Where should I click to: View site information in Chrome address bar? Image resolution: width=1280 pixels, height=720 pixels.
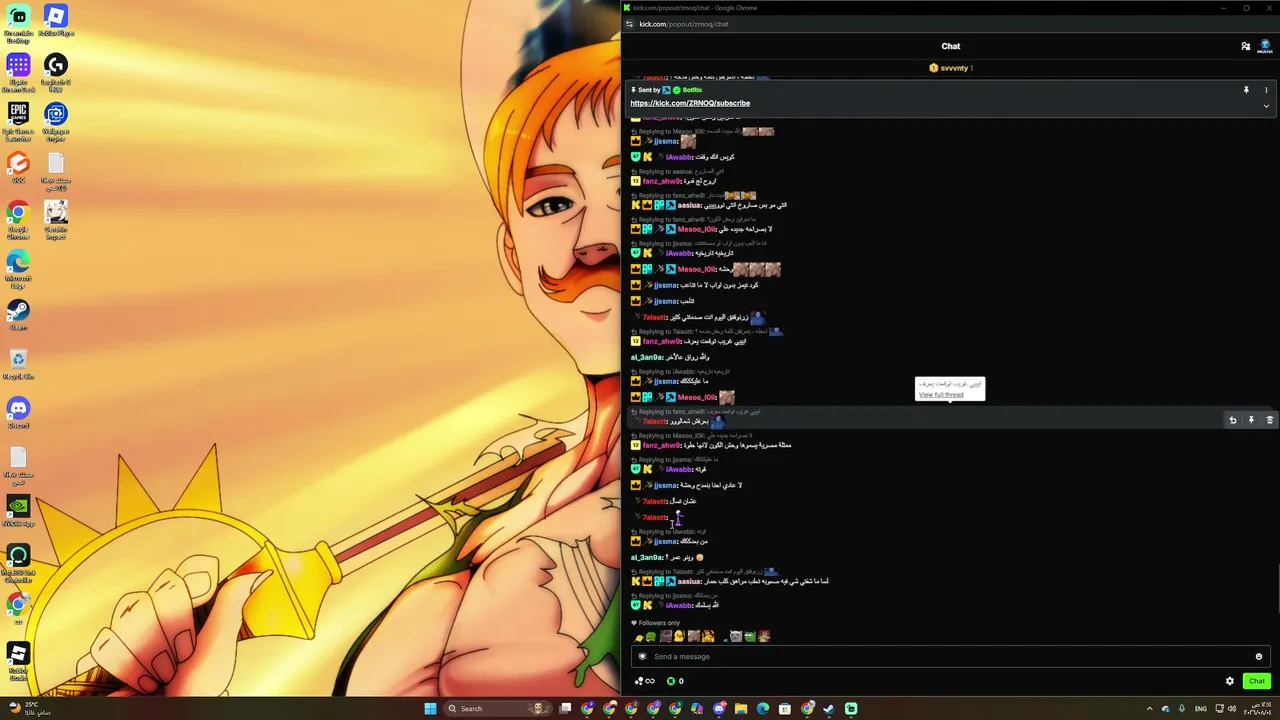(629, 24)
